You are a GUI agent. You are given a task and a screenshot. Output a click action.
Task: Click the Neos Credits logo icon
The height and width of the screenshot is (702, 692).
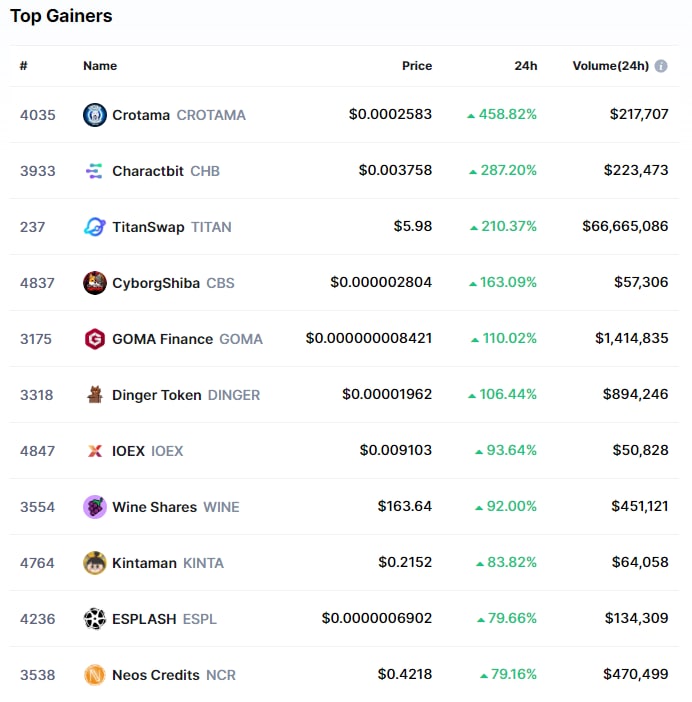coord(94,675)
